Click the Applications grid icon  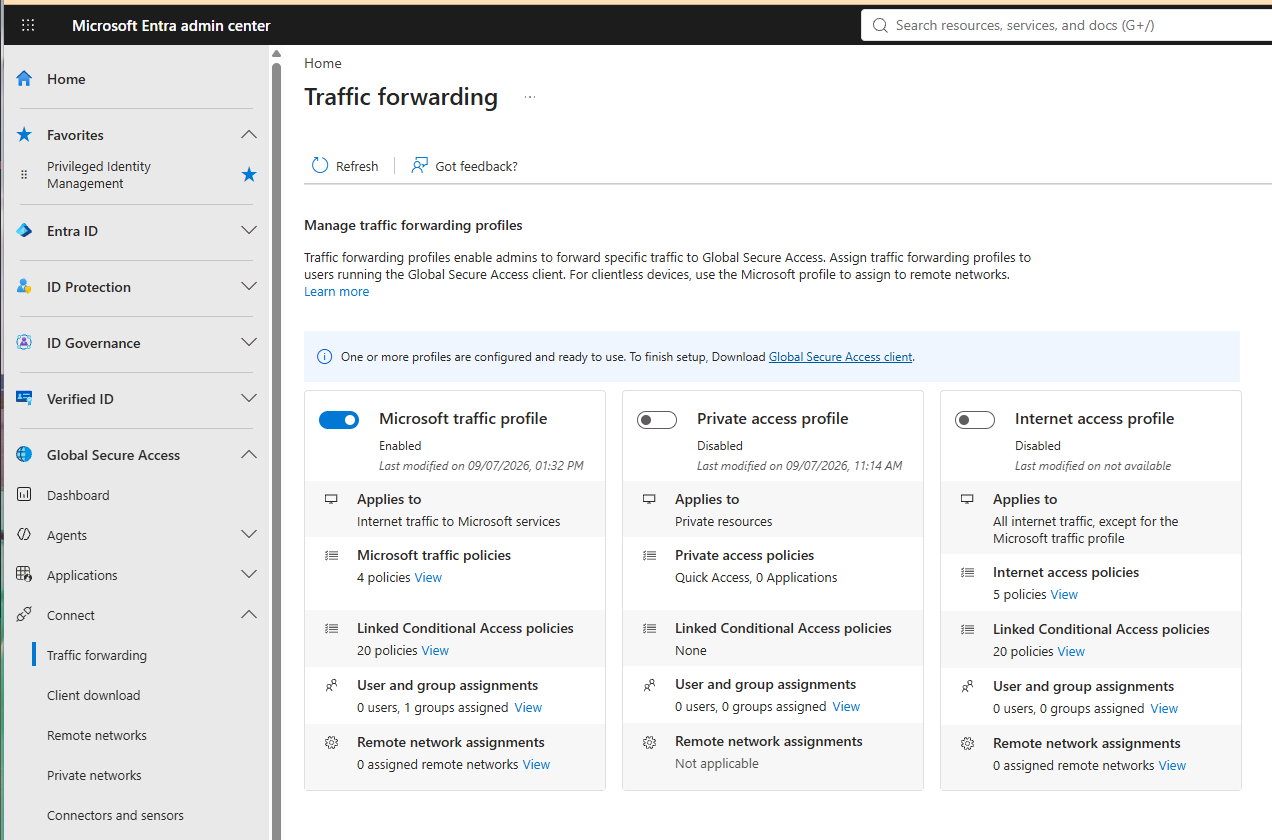24,575
